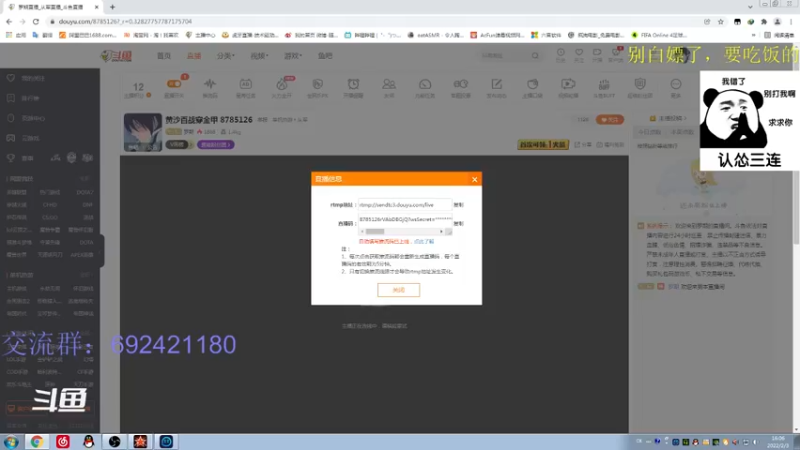Click the orange follow button on room header
The image size is (800, 450).
610,119
